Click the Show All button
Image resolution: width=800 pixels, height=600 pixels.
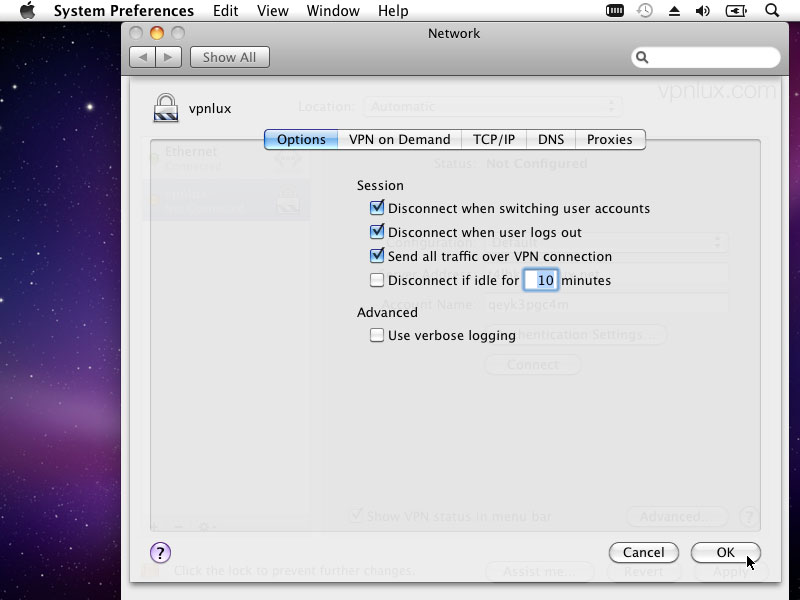230,57
